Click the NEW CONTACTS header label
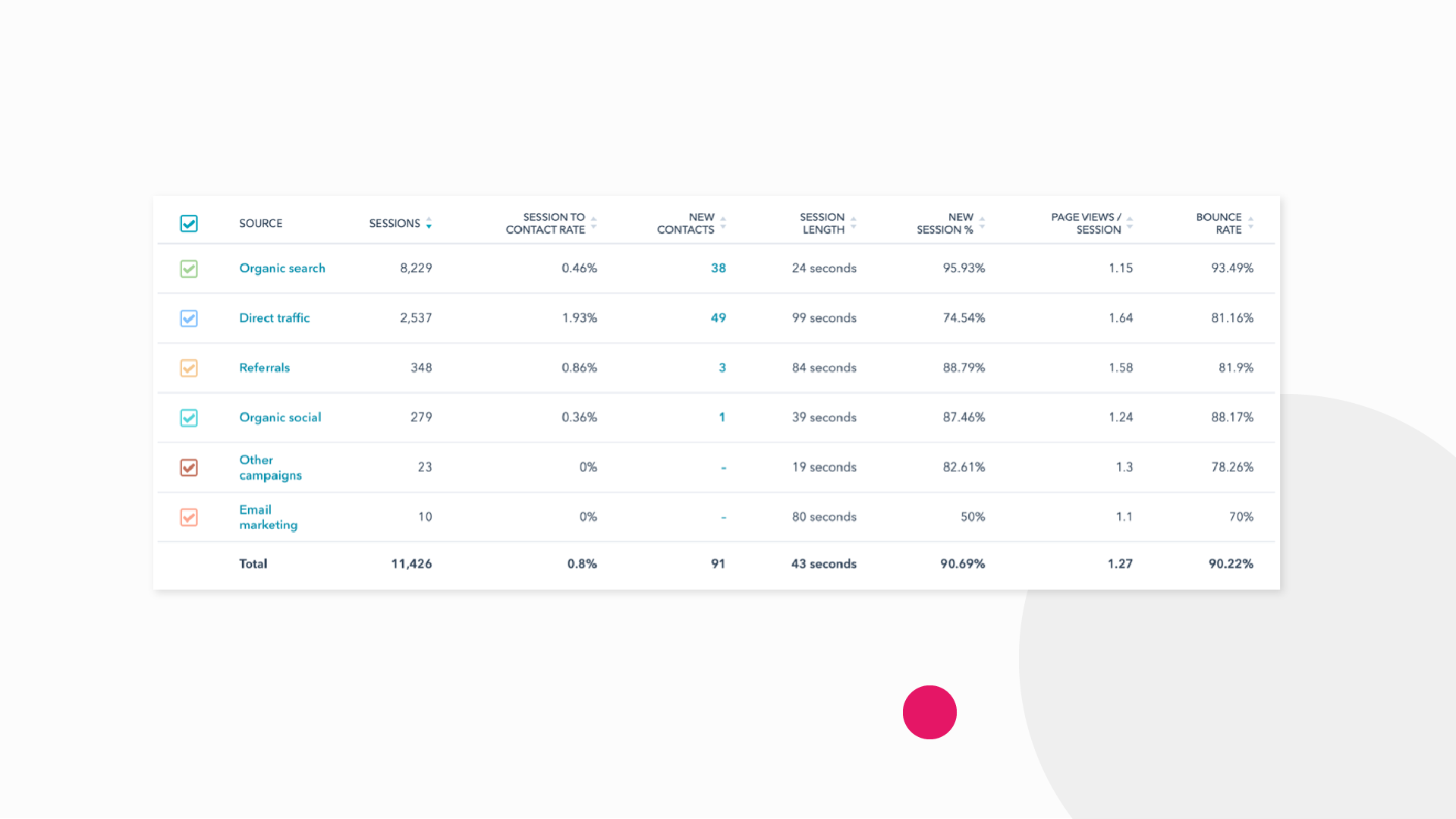This screenshot has height=819, width=1456. (x=686, y=223)
